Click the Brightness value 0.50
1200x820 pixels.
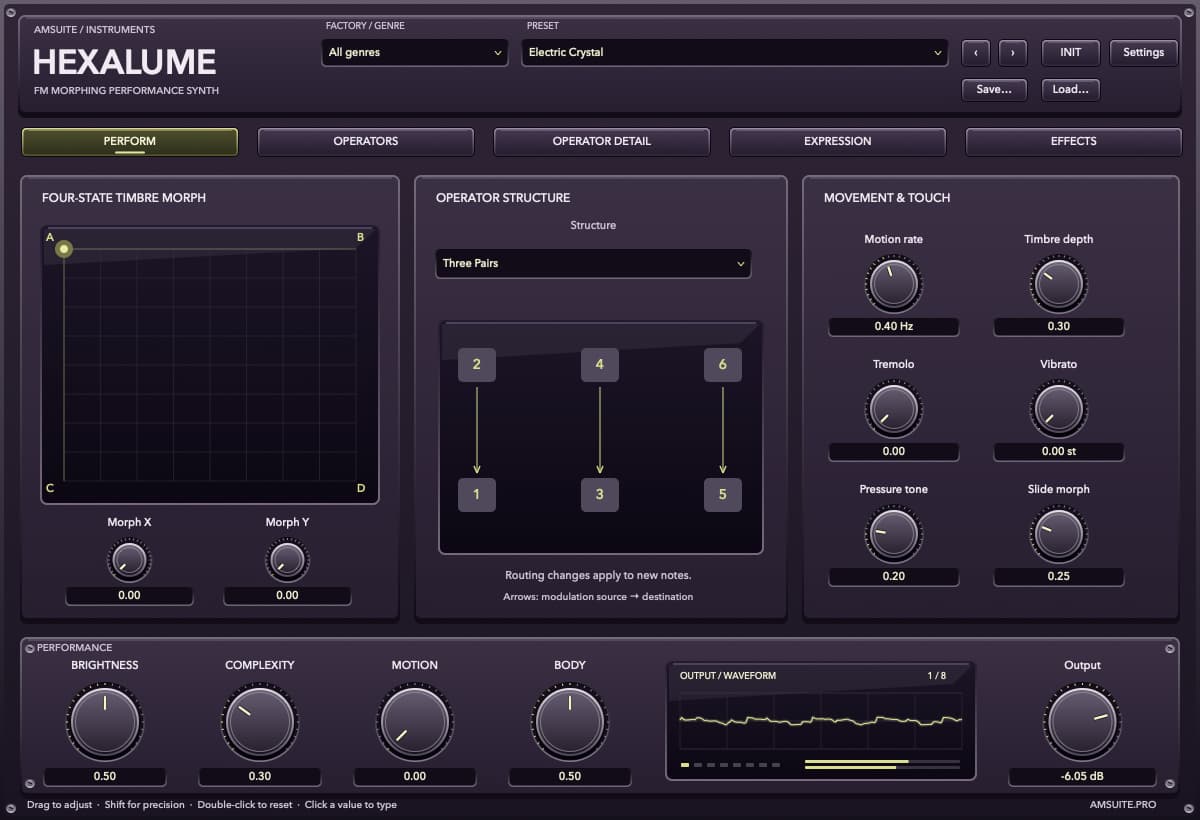coord(105,776)
